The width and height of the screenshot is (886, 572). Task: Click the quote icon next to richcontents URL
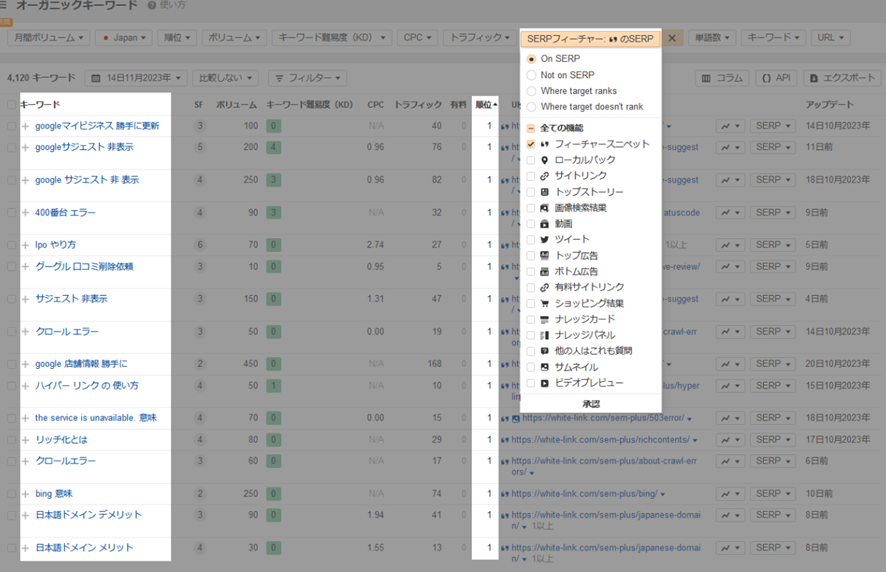tap(505, 440)
